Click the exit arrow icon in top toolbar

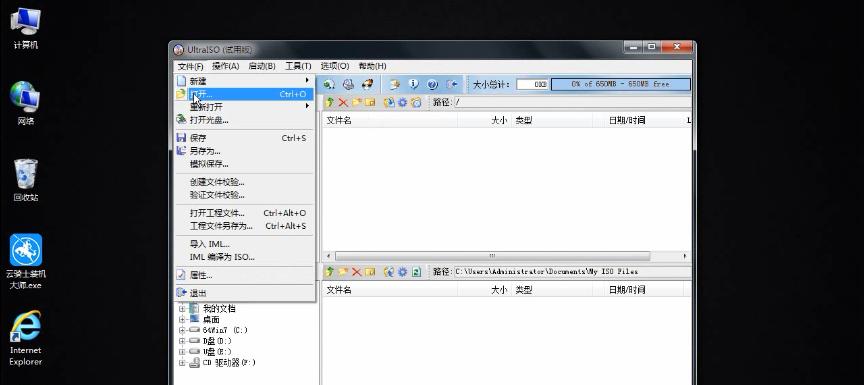[452, 84]
